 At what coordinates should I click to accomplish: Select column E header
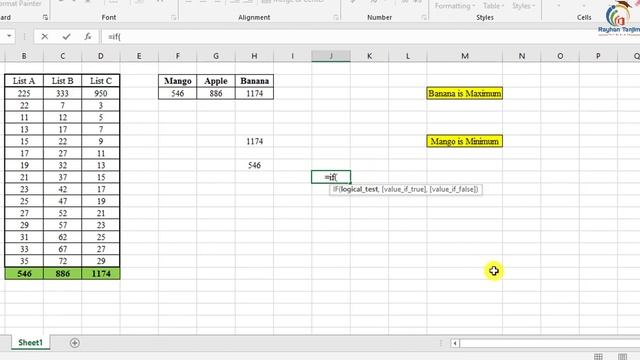tap(139, 56)
